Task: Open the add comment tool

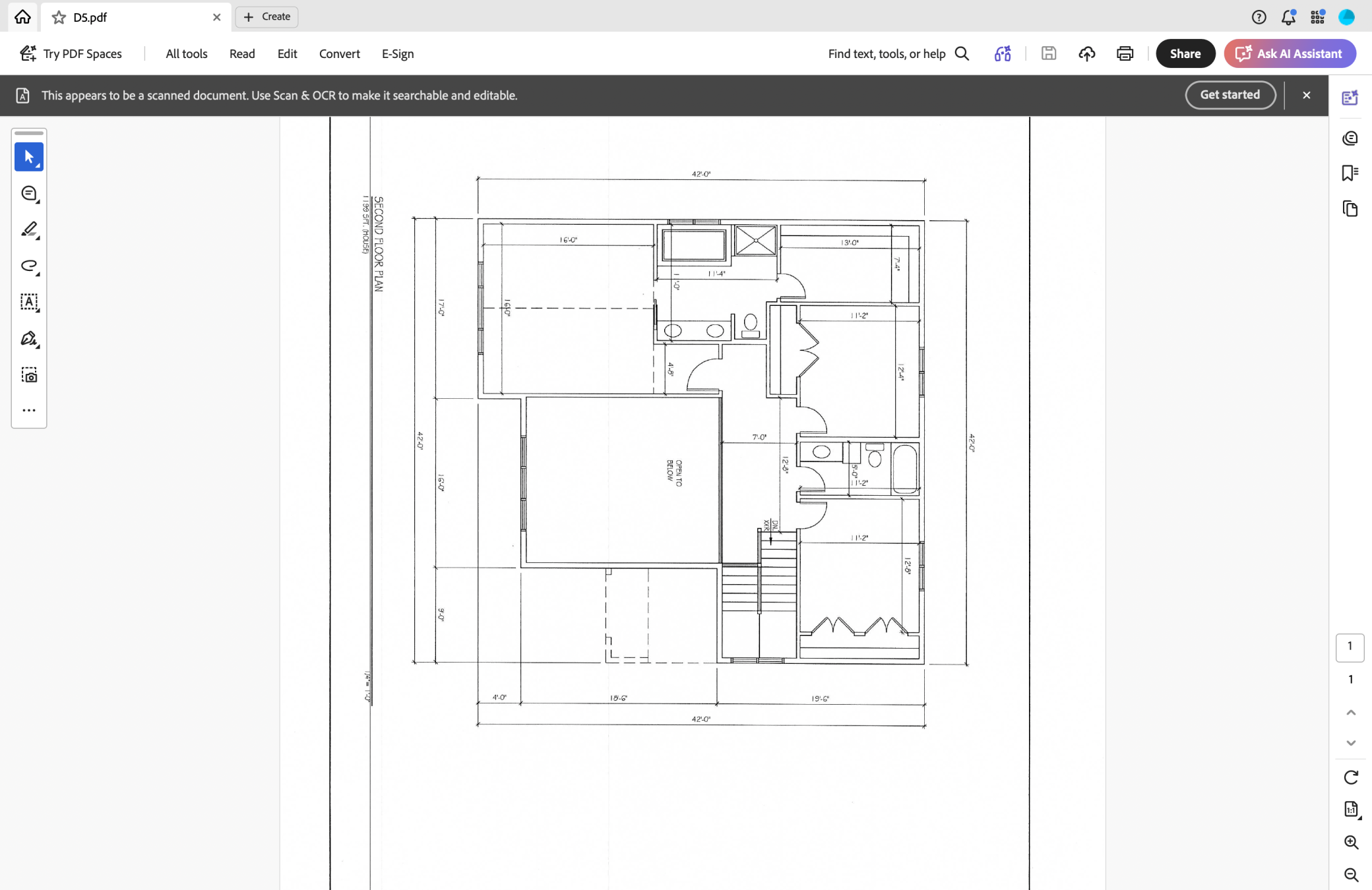Action: coord(29,193)
